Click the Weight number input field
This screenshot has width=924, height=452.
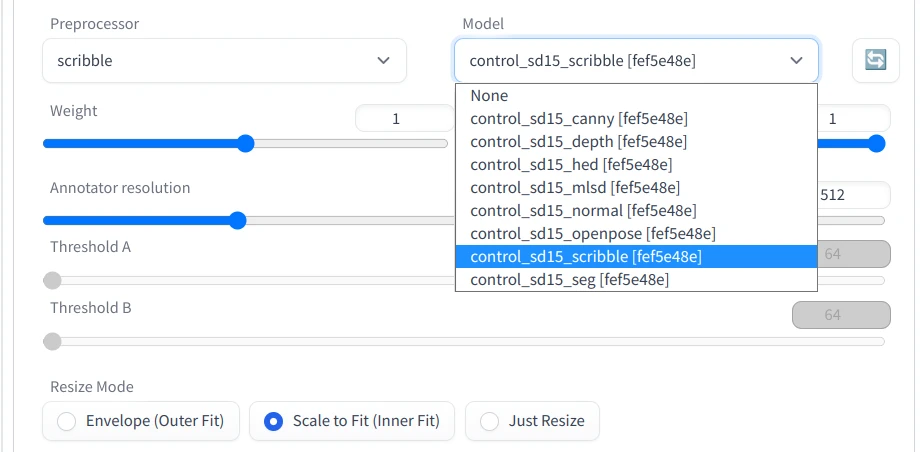pos(397,118)
